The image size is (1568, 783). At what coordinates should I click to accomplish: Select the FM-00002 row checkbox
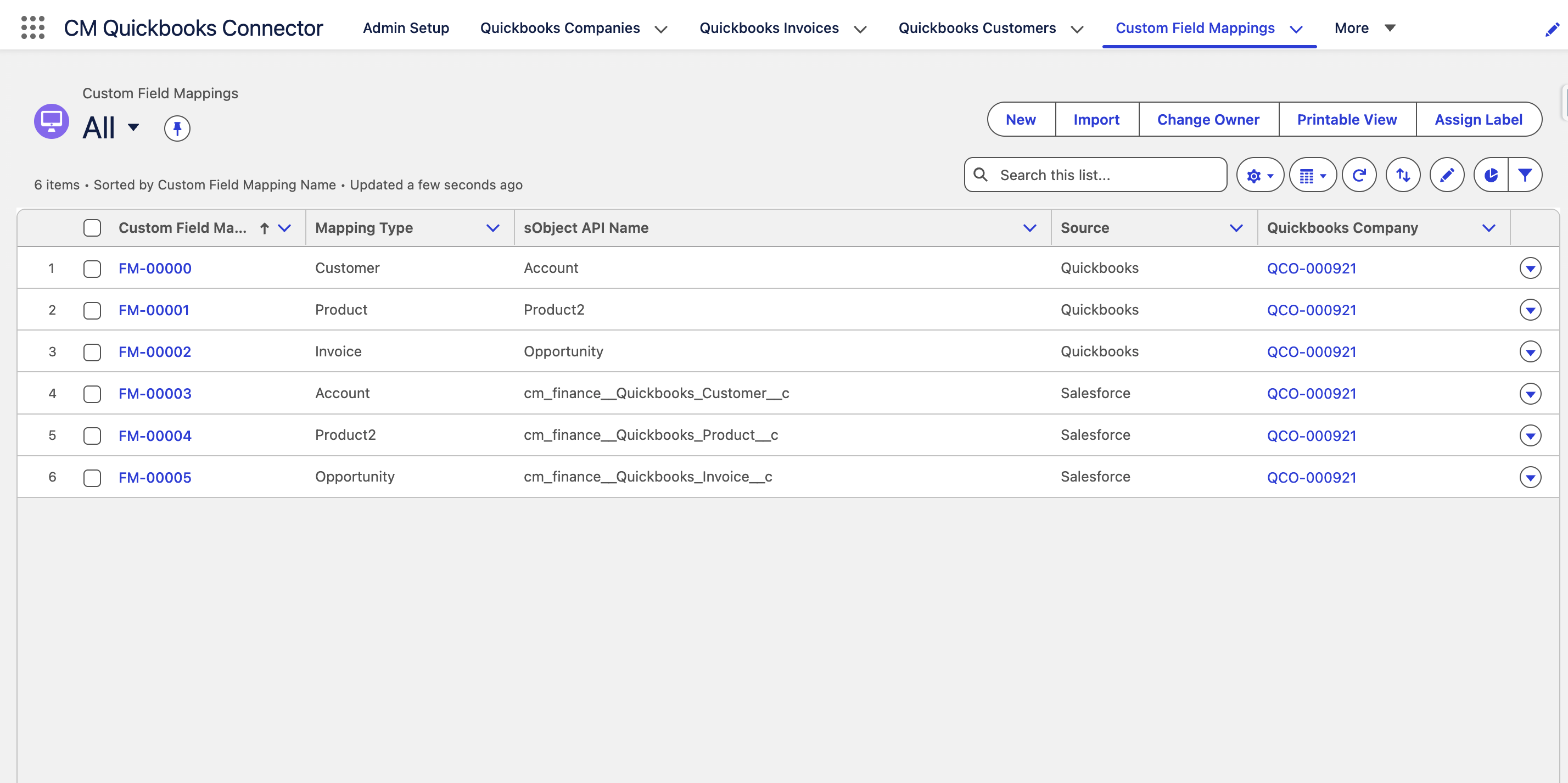coord(92,352)
